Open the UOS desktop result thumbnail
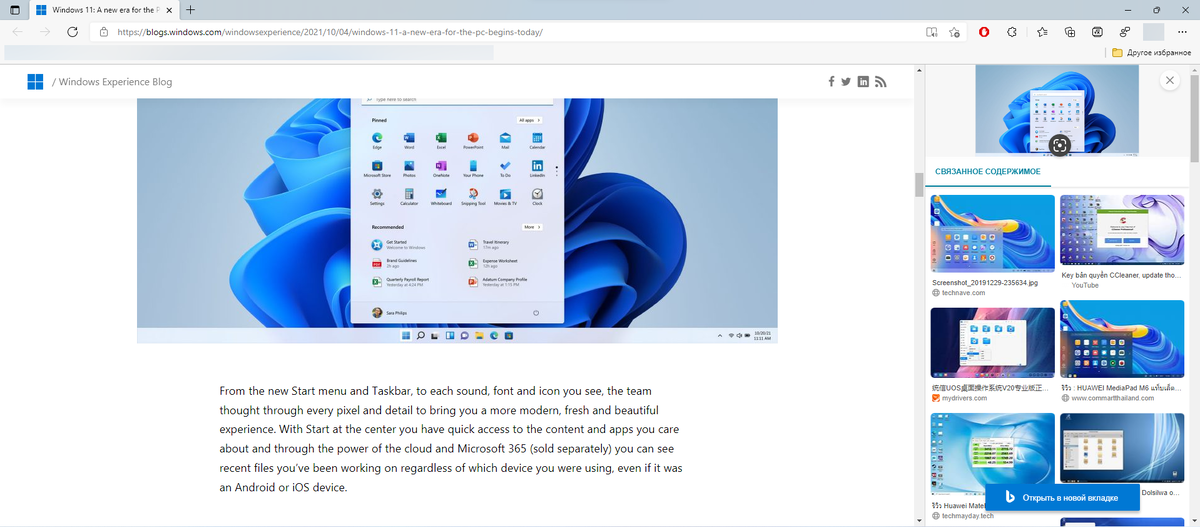 (x=992, y=342)
